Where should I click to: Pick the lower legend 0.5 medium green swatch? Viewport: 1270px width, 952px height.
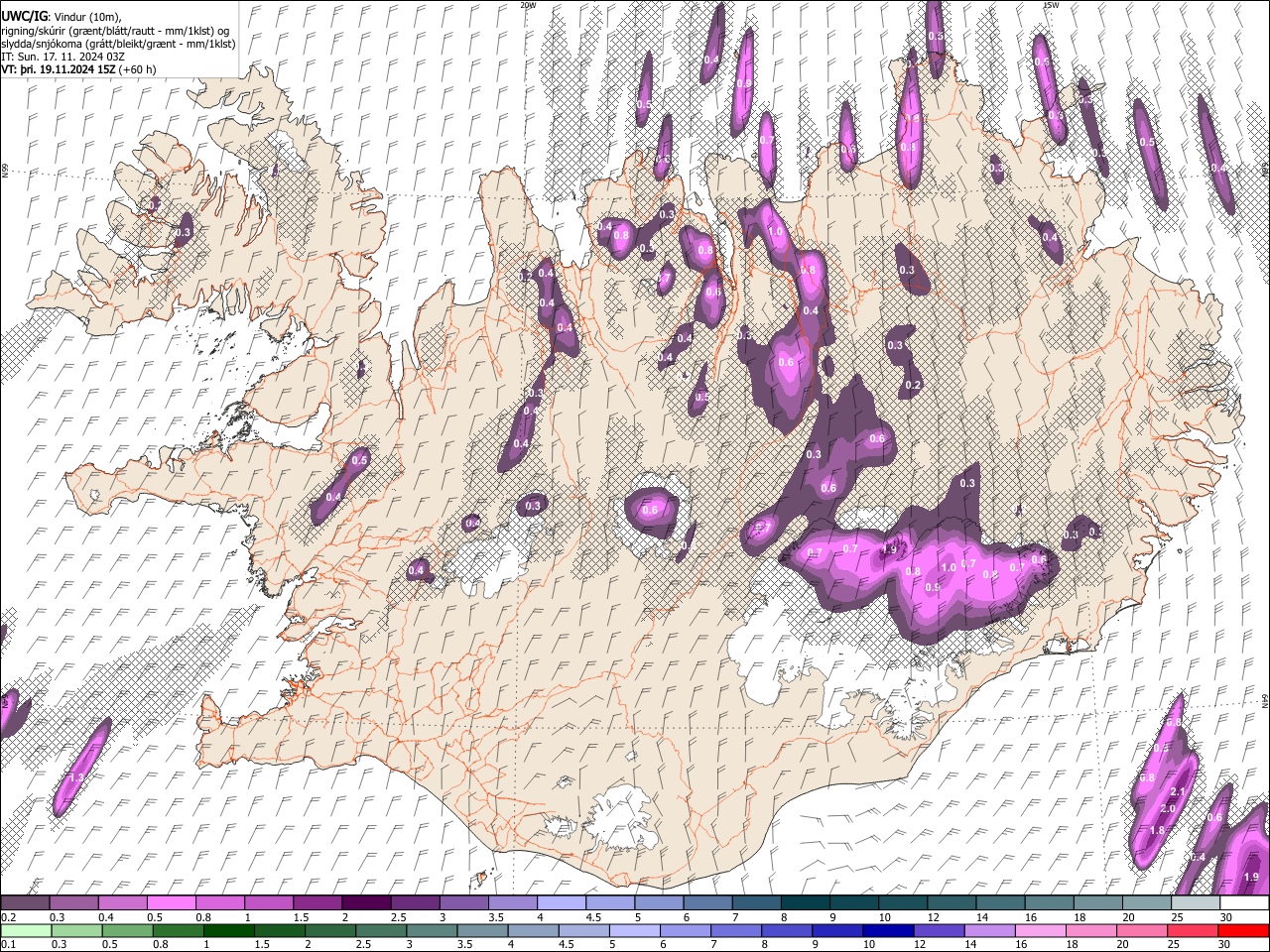(x=127, y=930)
